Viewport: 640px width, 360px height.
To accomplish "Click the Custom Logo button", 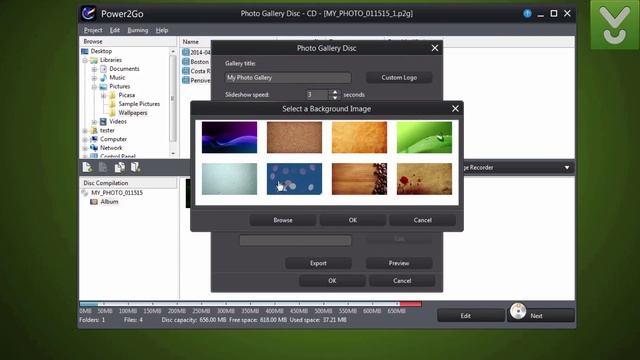I will [x=399, y=78].
